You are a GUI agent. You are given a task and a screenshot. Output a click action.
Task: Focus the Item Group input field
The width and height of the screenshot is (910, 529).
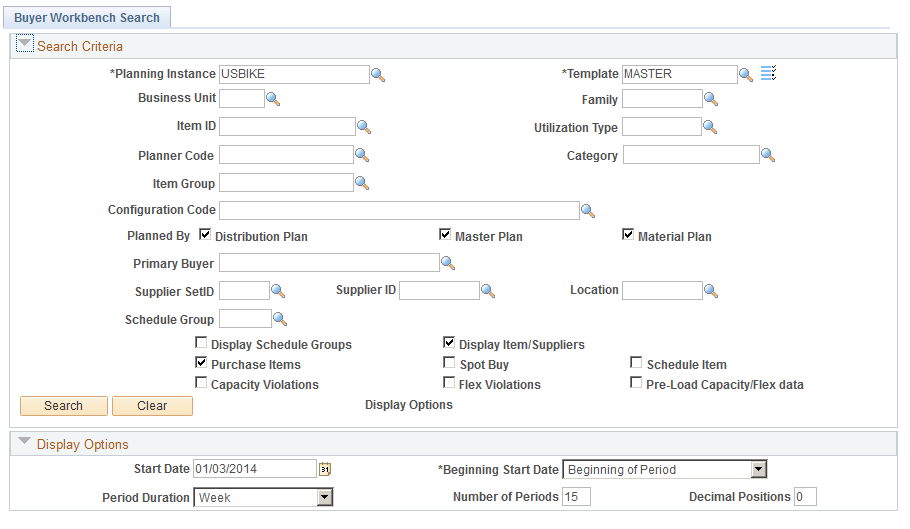click(x=286, y=183)
